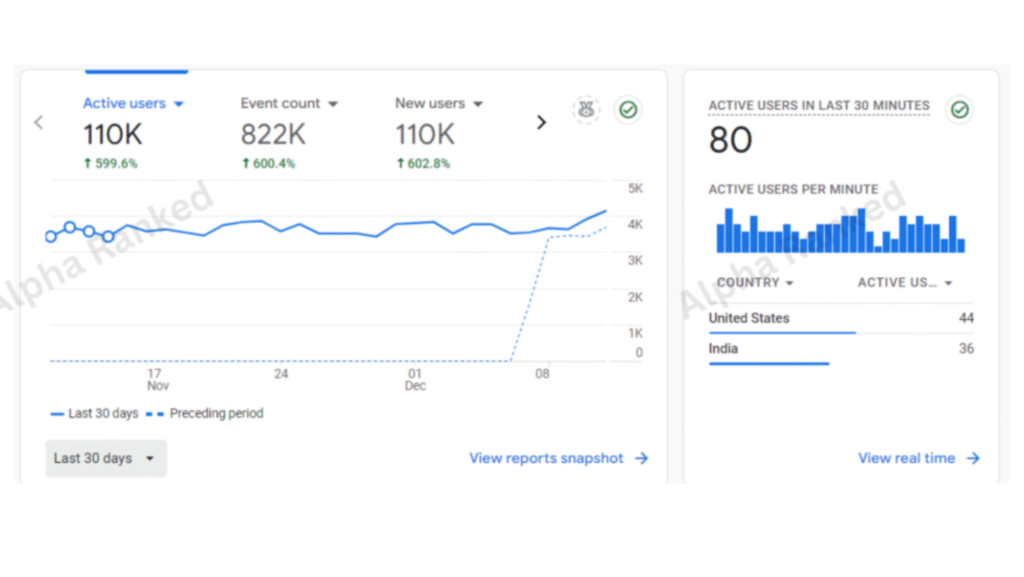The image size is (1024, 577).
Task: Click the left chevron beside the Active users card
Action: point(38,121)
